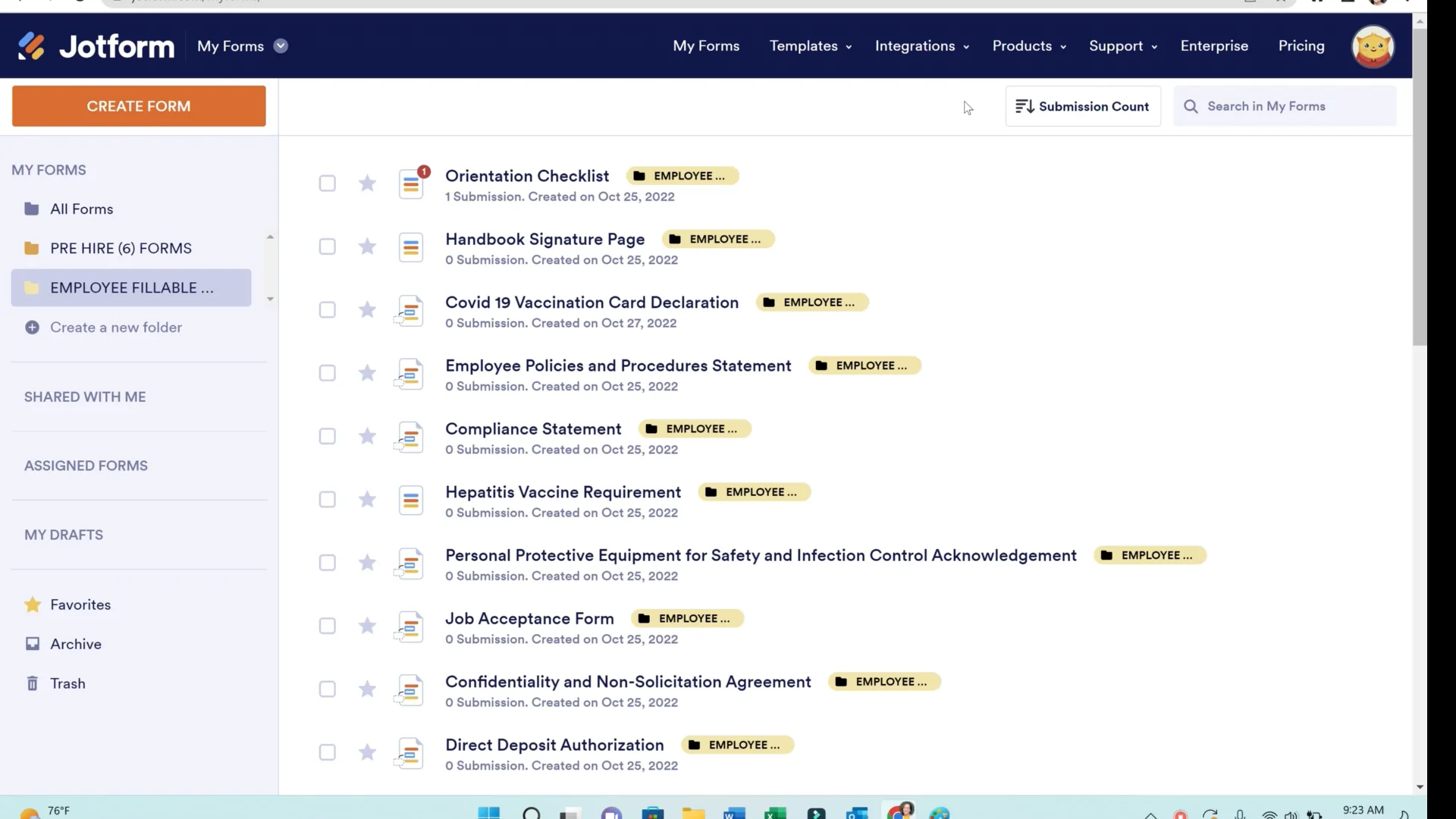
Task: Open the EMPLOYEE FILLABLE folder icon
Action: tap(31, 287)
